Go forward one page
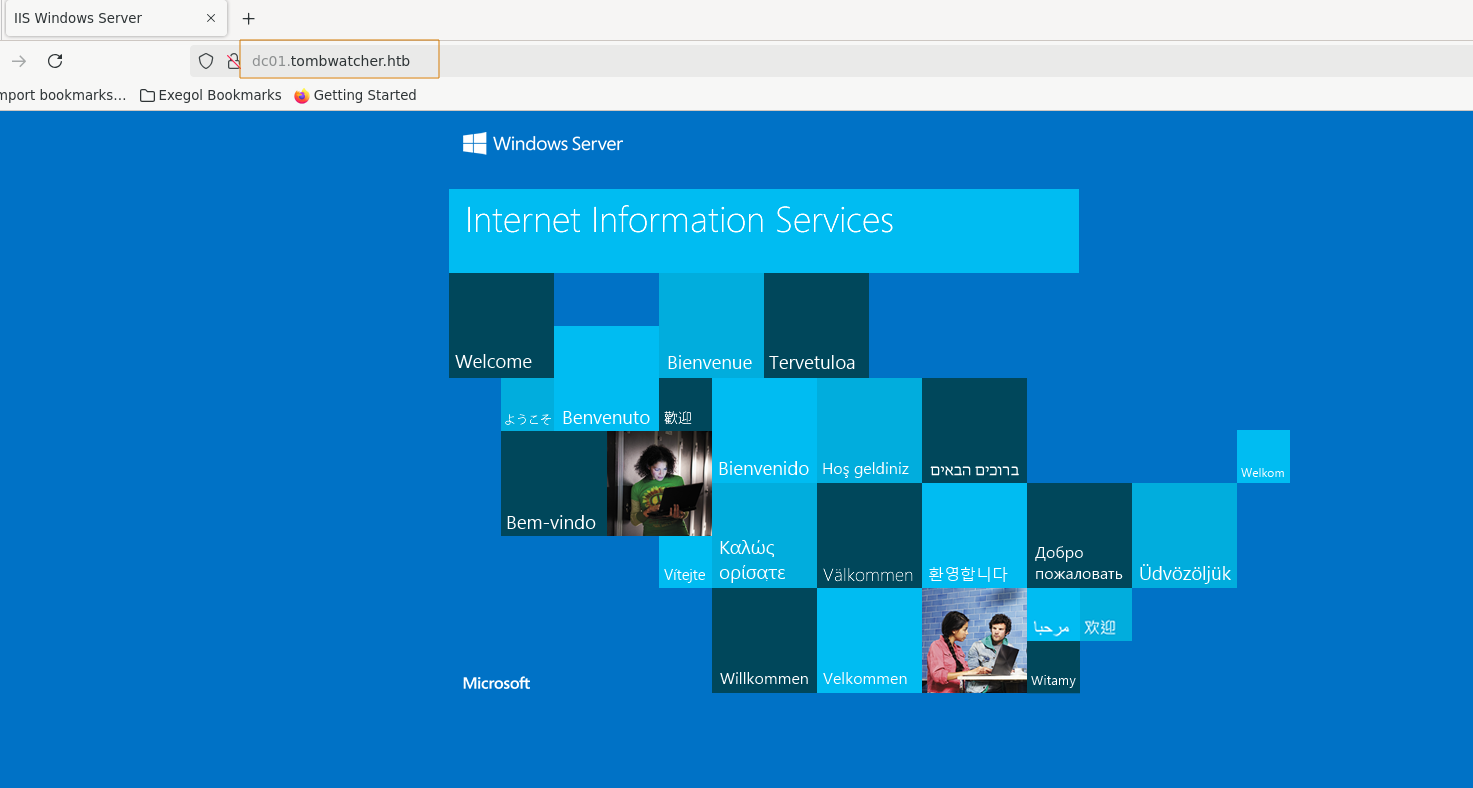The image size is (1473, 788). [x=19, y=61]
